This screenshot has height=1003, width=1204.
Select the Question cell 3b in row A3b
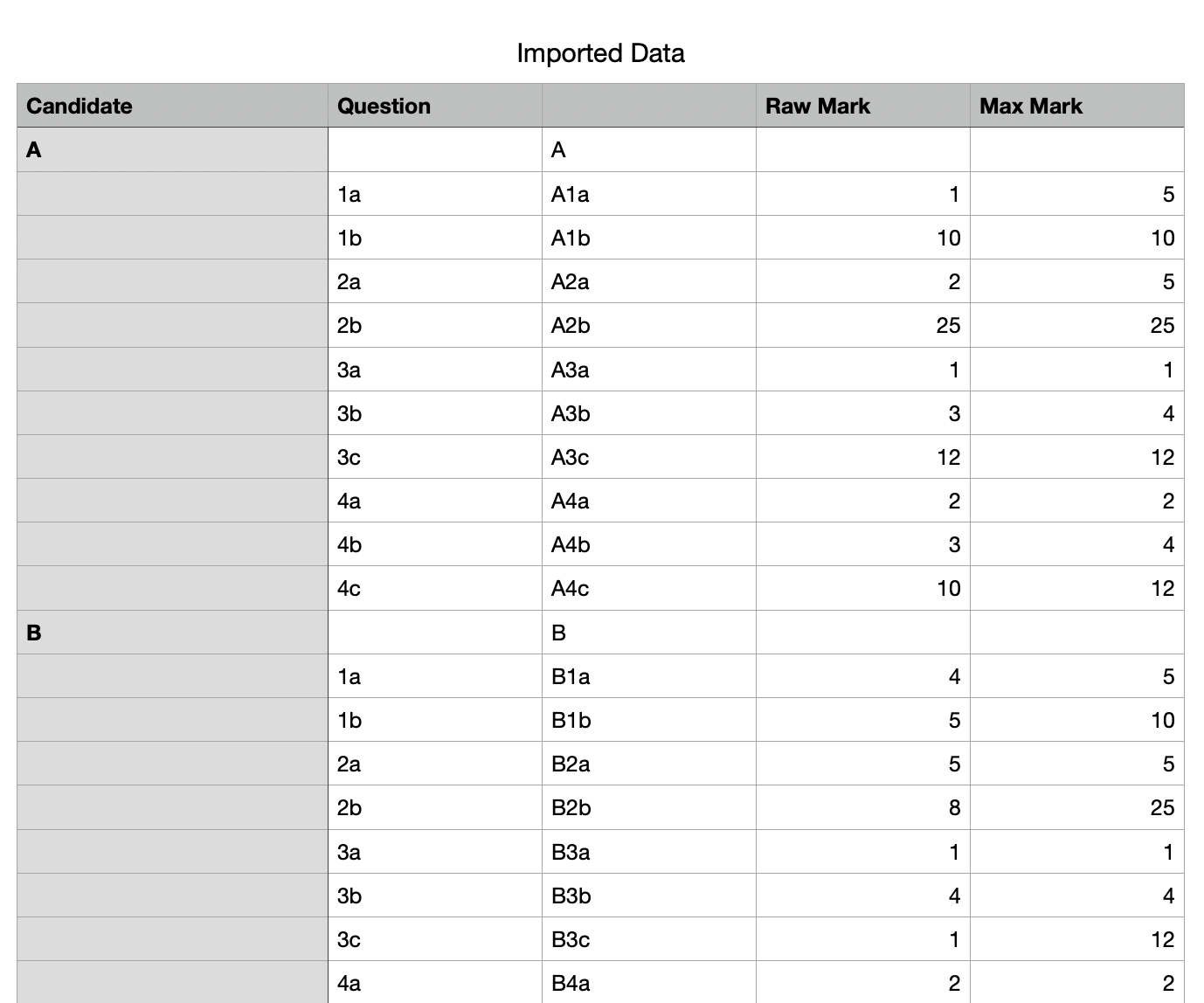tap(434, 413)
